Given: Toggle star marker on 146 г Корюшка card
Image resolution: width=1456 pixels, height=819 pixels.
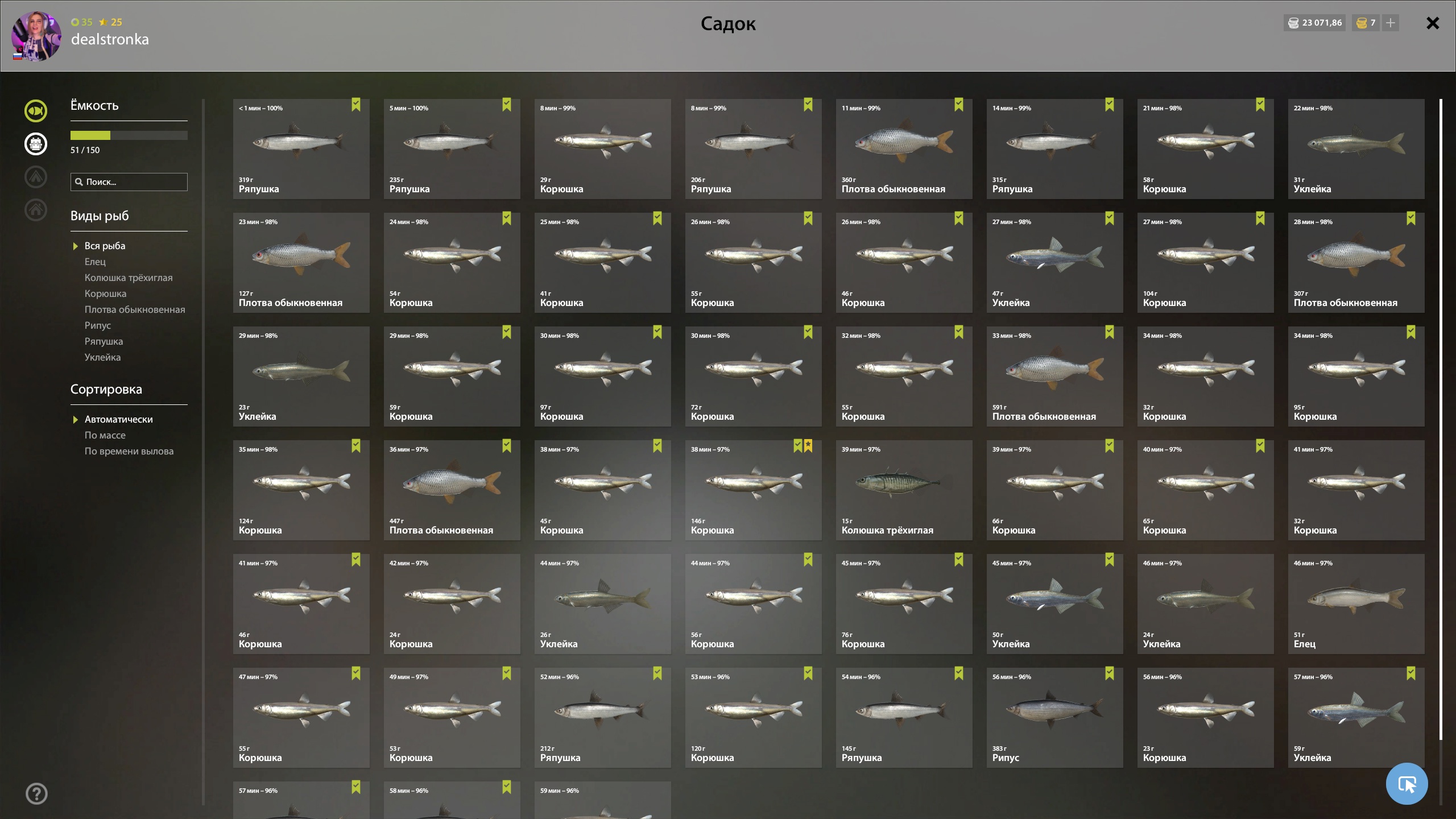Looking at the screenshot, I should 808,446.
